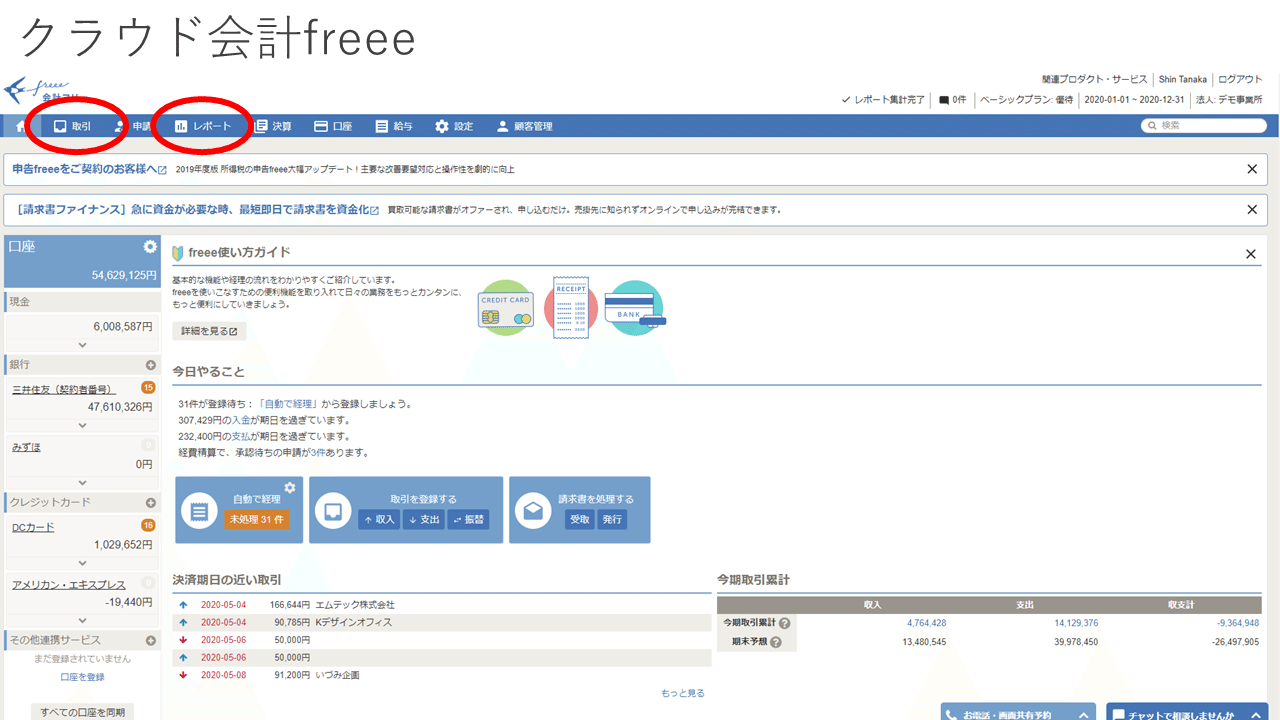Click the help icon beside 期末予想
This screenshot has height=720, width=1280.
coord(776,642)
